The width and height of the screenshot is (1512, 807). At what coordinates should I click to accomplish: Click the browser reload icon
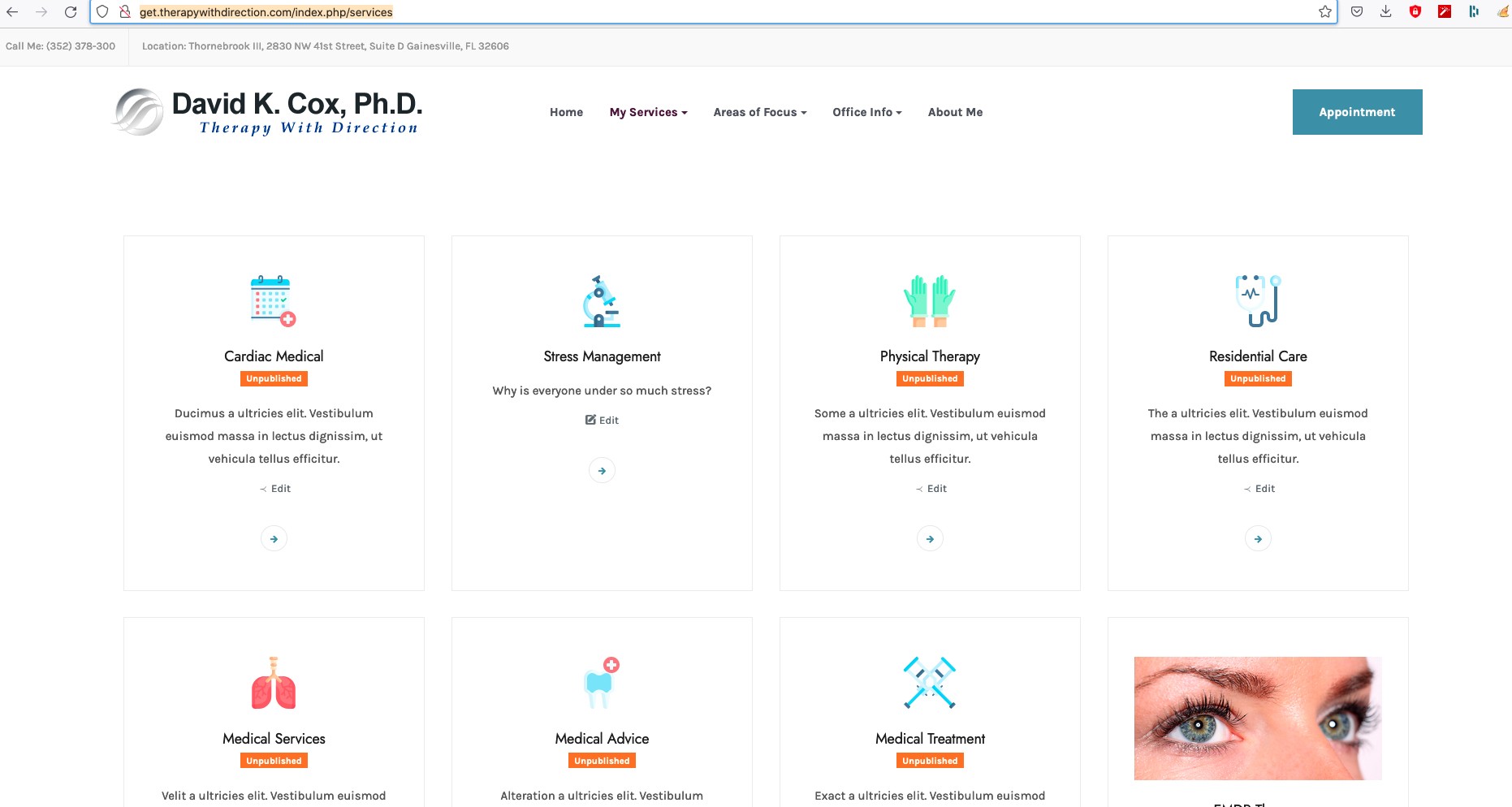click(x=71, y=12)
